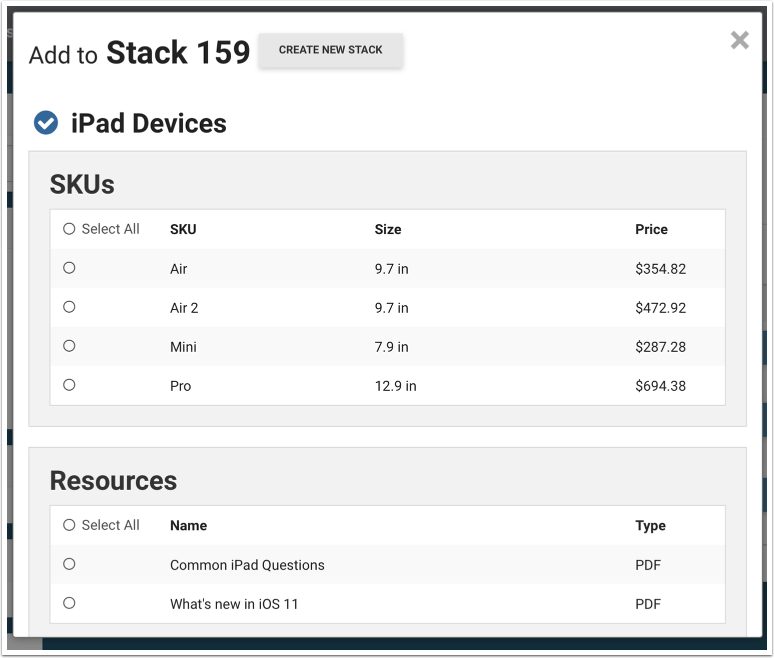The image size is (774, 658).
Task: Click the Size column header
Action: point(388,230)
